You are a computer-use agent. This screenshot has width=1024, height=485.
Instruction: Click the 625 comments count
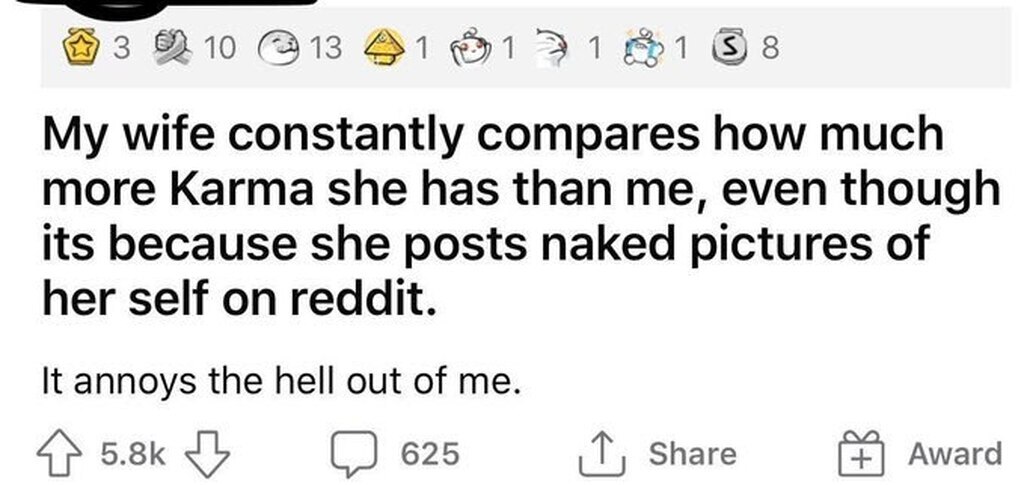pyautogui.click(x=430, y=454)
